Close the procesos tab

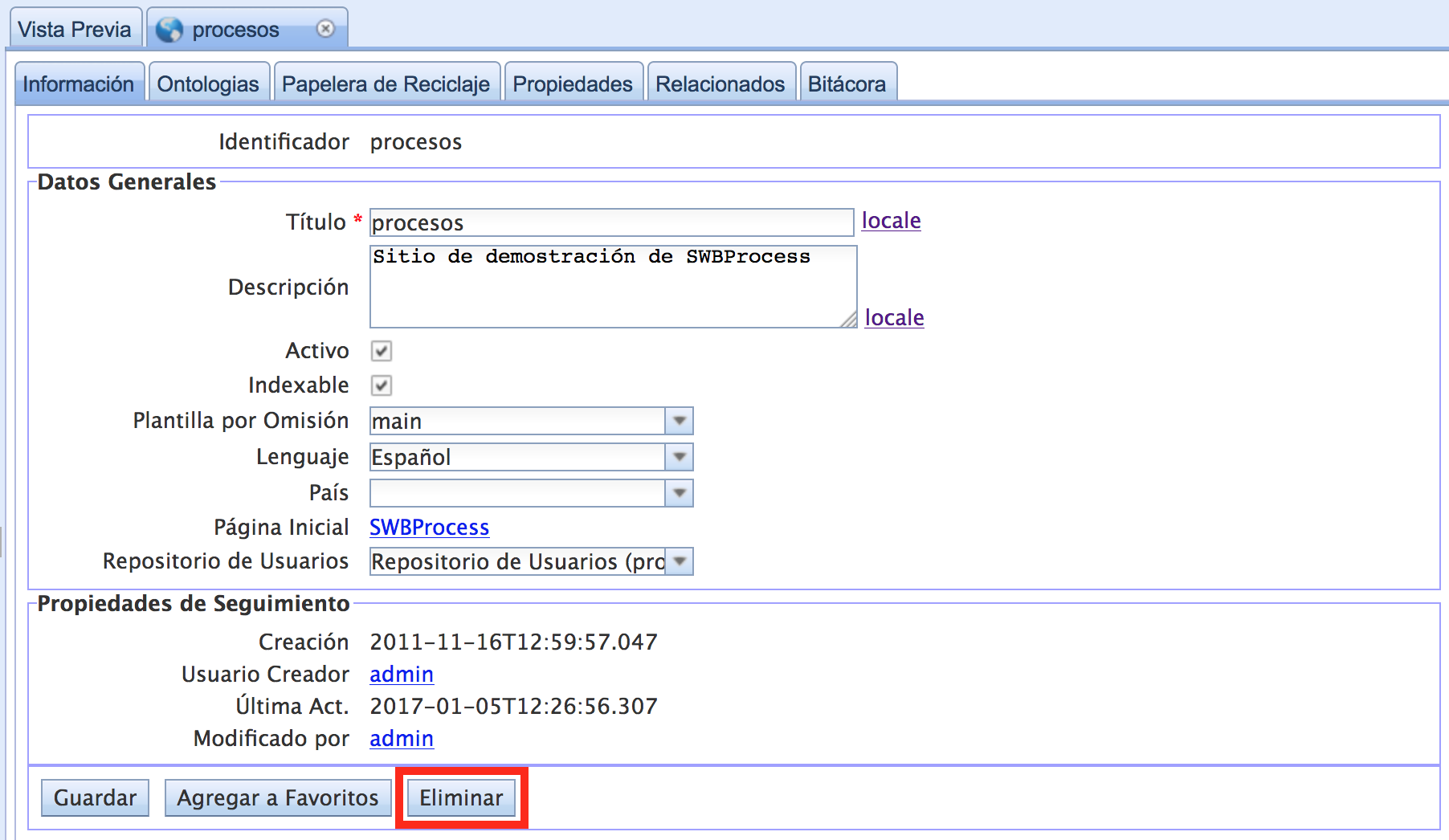[x=325, y=29]
